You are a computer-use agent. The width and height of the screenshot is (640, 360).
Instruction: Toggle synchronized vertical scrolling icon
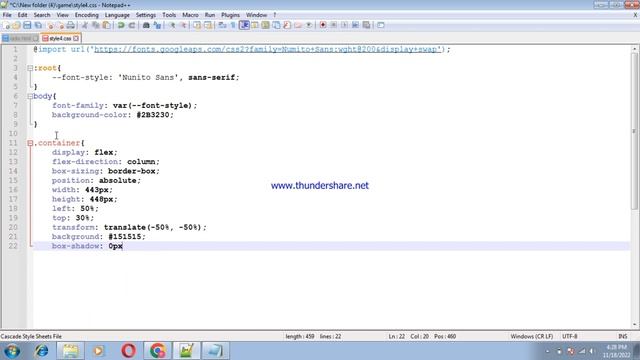[x=197, y=25]
